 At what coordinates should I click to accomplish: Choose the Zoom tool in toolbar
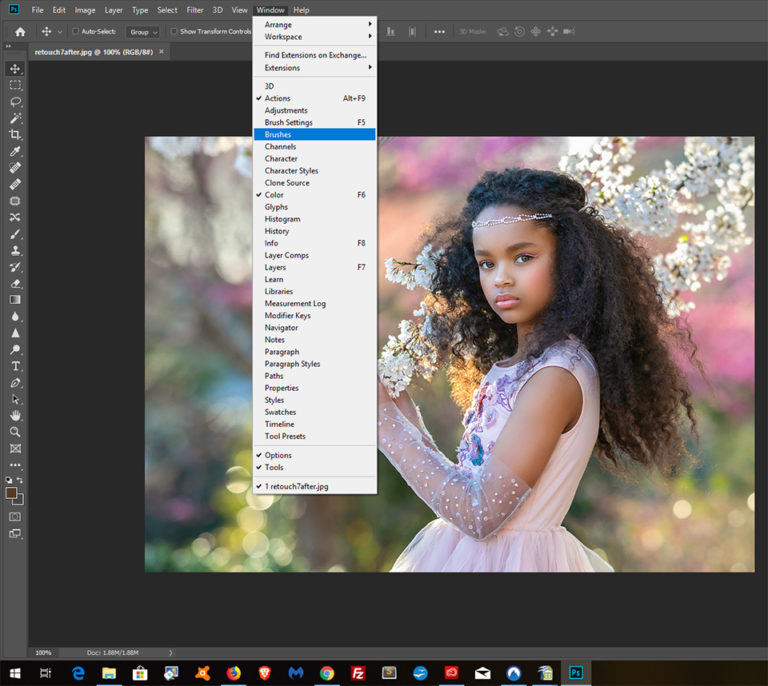pyautogui.click(x=15, y=432)
